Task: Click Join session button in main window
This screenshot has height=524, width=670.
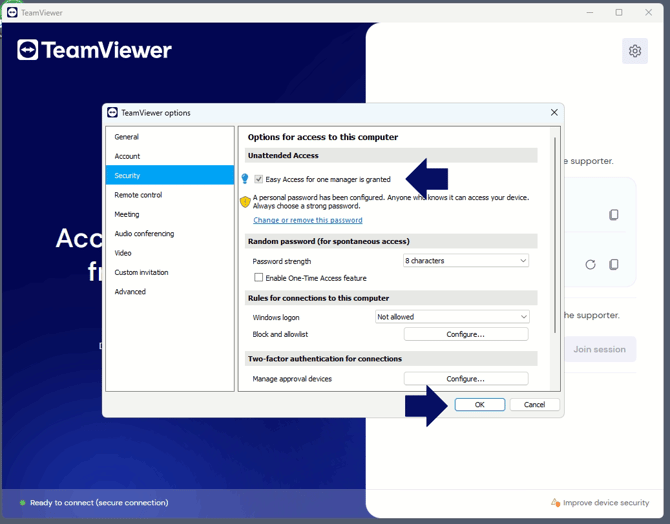Action: (599, 349)
